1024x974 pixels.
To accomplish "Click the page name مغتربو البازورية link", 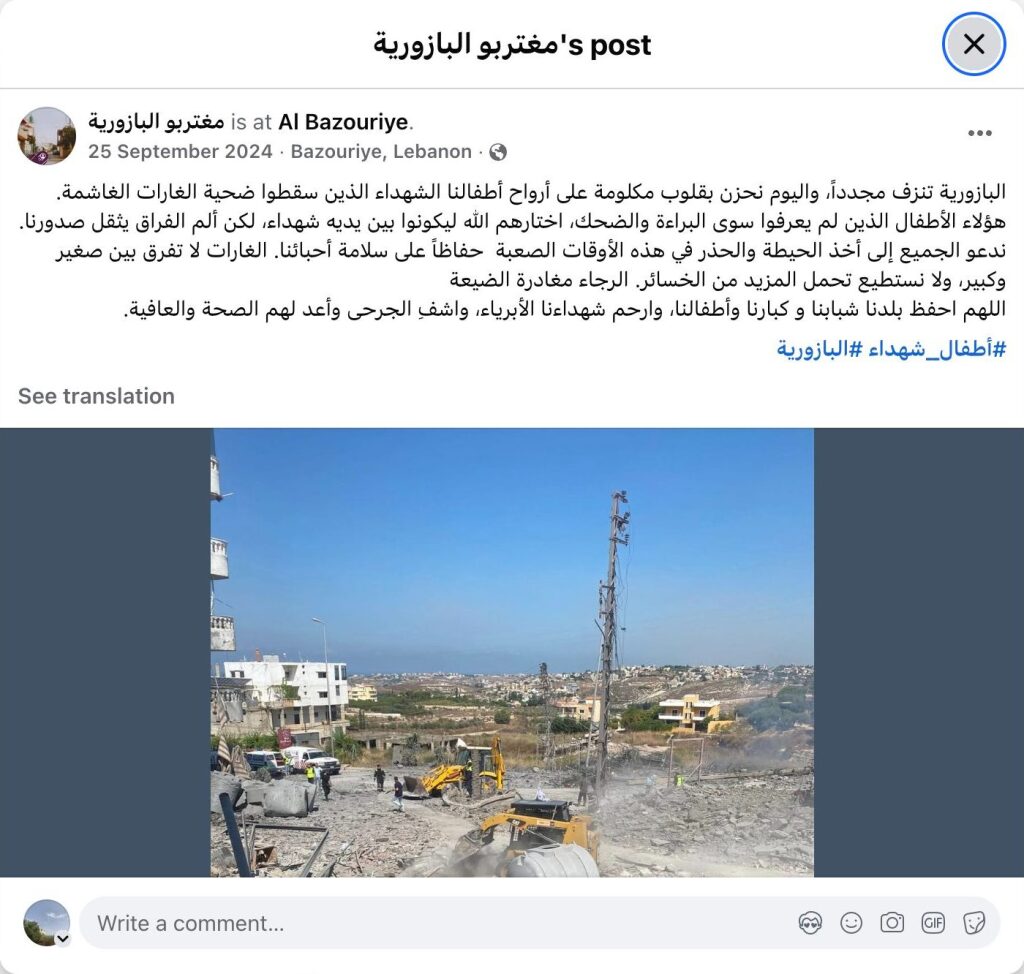I will (156, 122).
